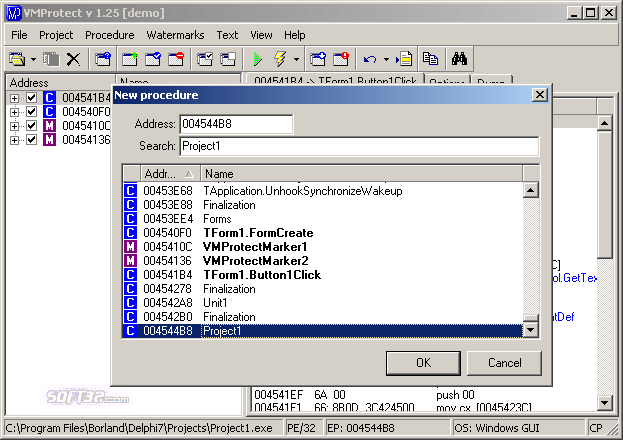The width and height of the screenshot is (623, 440).
Task: Click the black X delete toolbar icon
Action: (74, 60)
